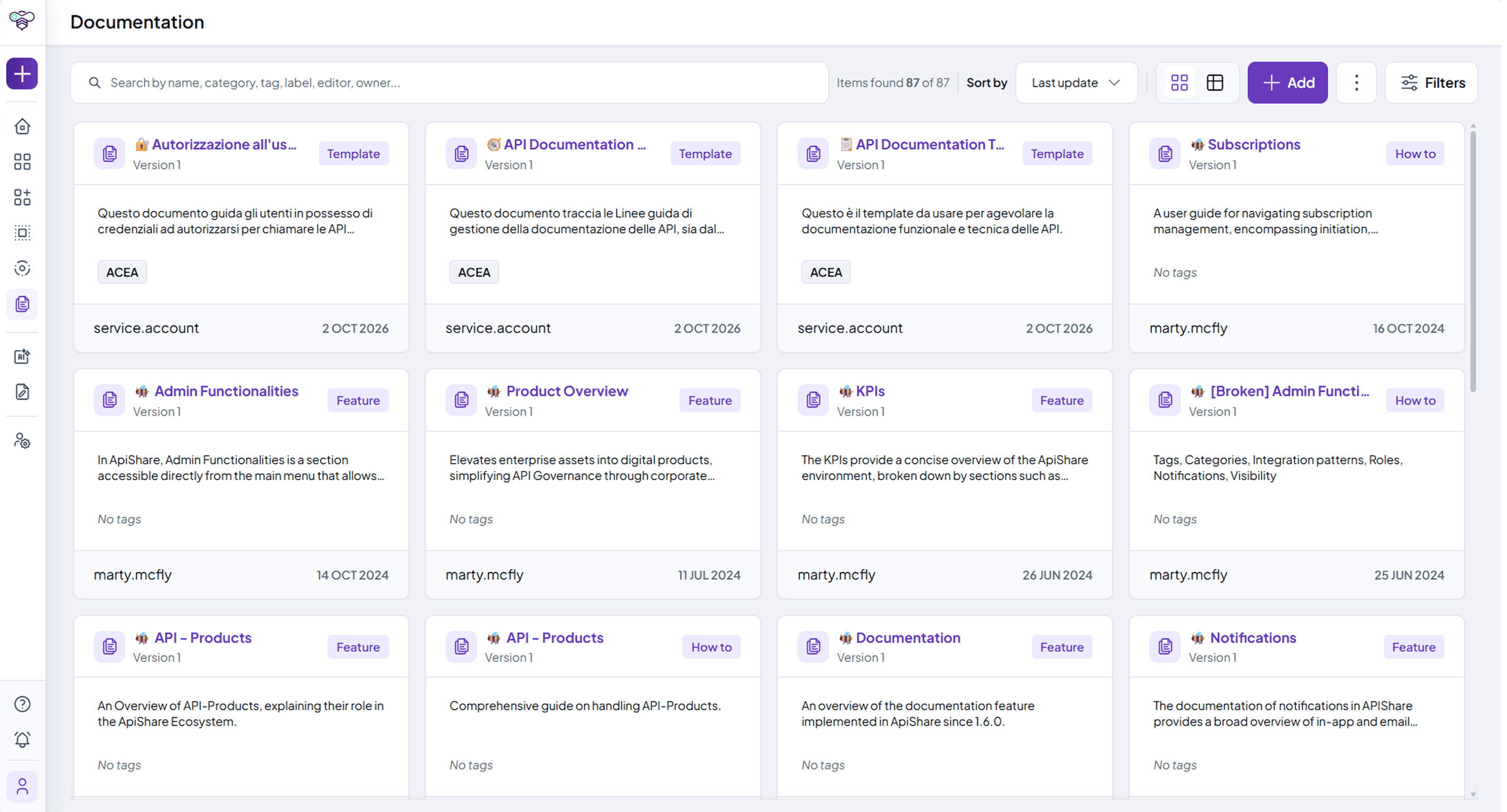Open the help question mark icon
The image size is (1507, 812).
(x=22, y=704)
